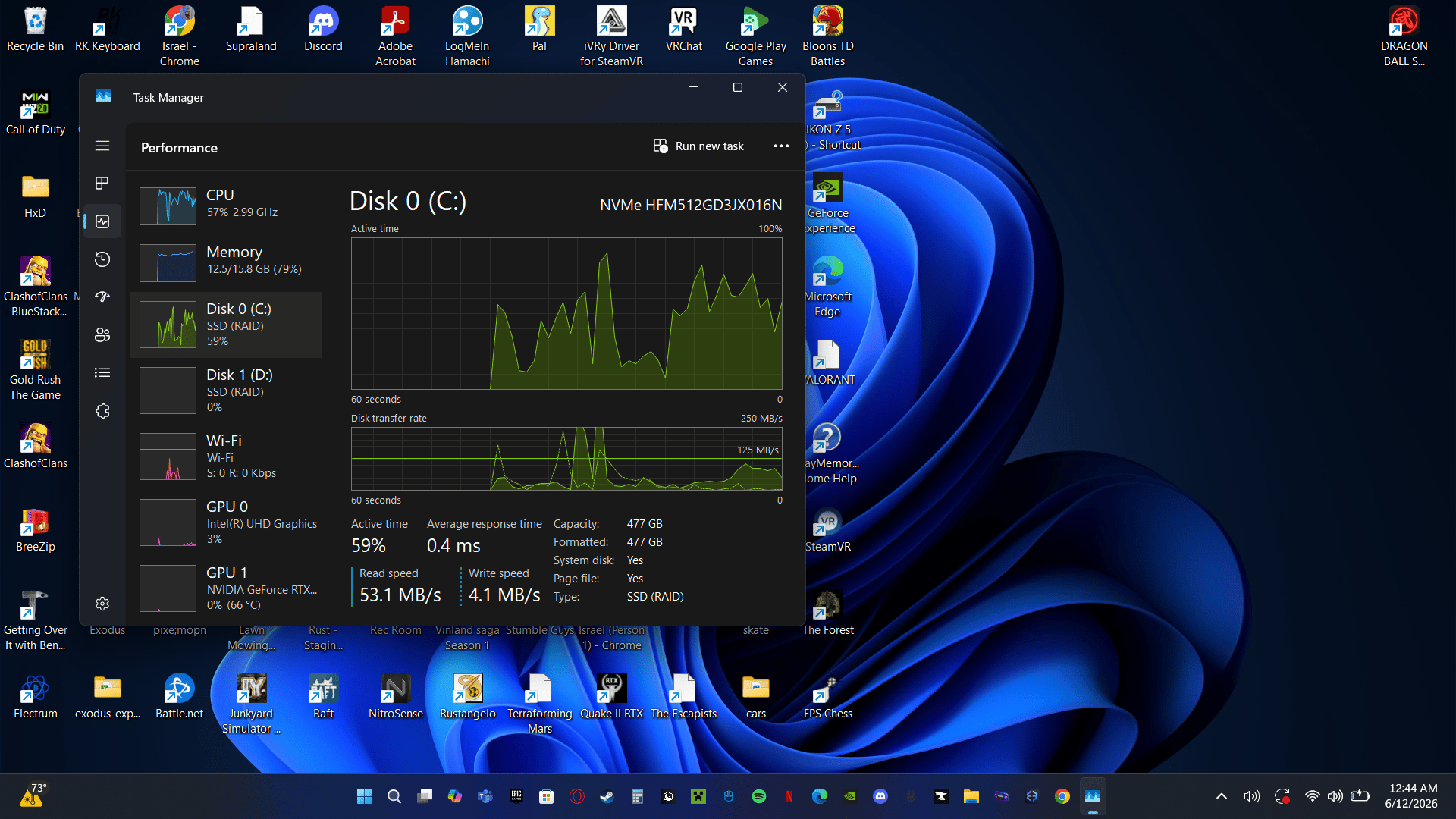1456x819 pixels.
Task: Open the cars folder on desktop
Action: click(756, 698)
